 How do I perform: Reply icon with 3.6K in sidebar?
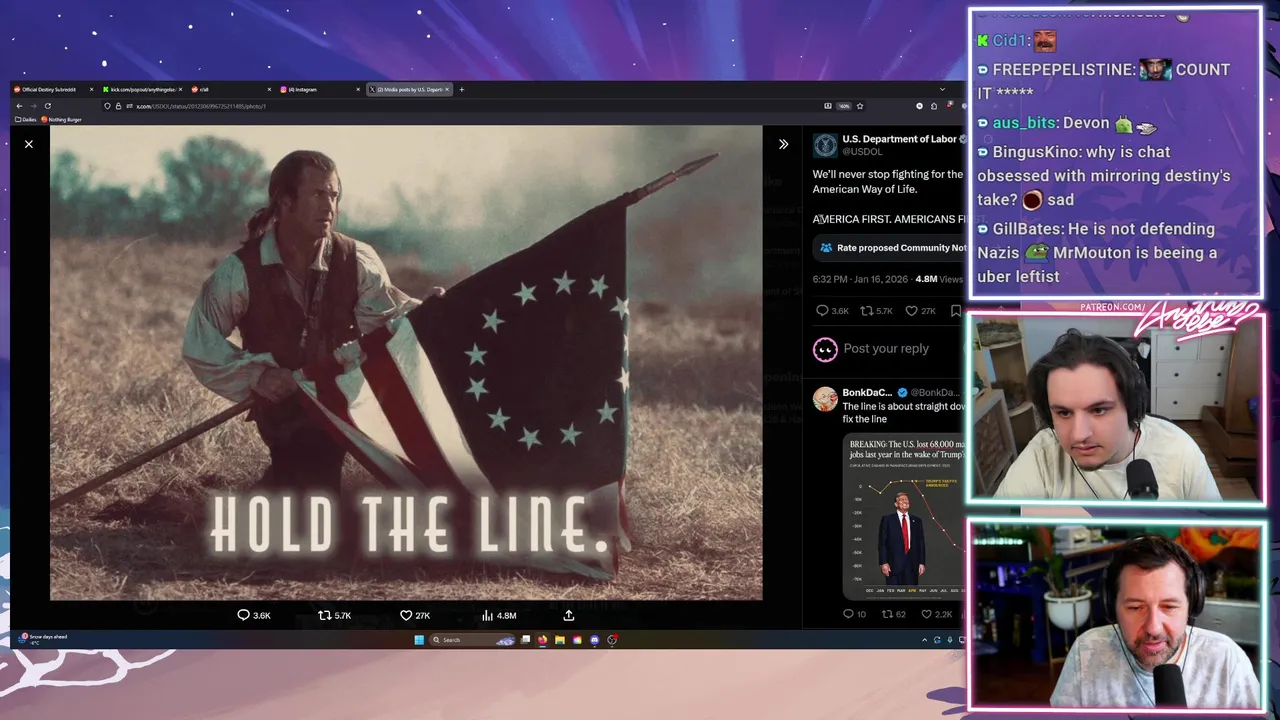[x=832, y=311]
